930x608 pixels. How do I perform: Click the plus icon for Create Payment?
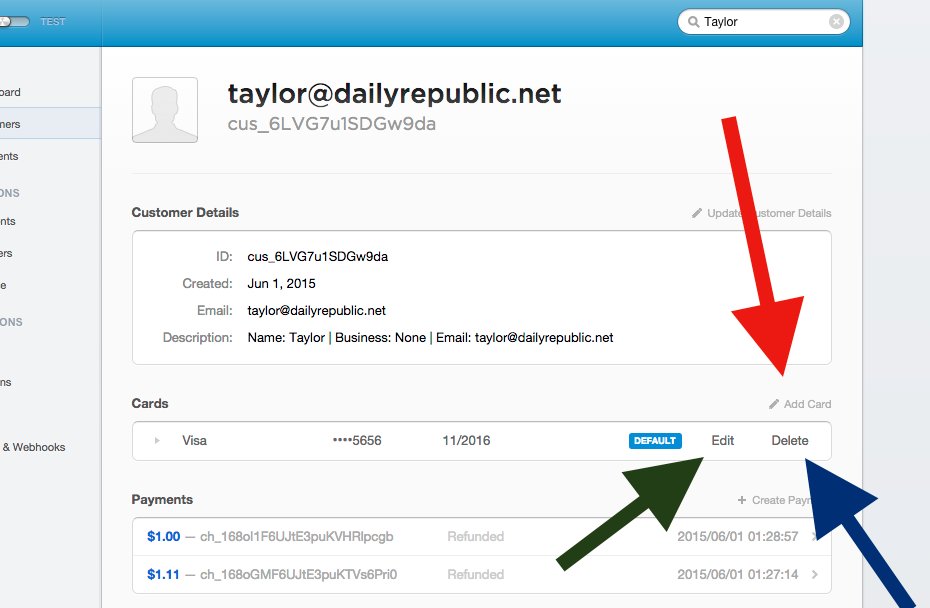(x=741, y=500)
